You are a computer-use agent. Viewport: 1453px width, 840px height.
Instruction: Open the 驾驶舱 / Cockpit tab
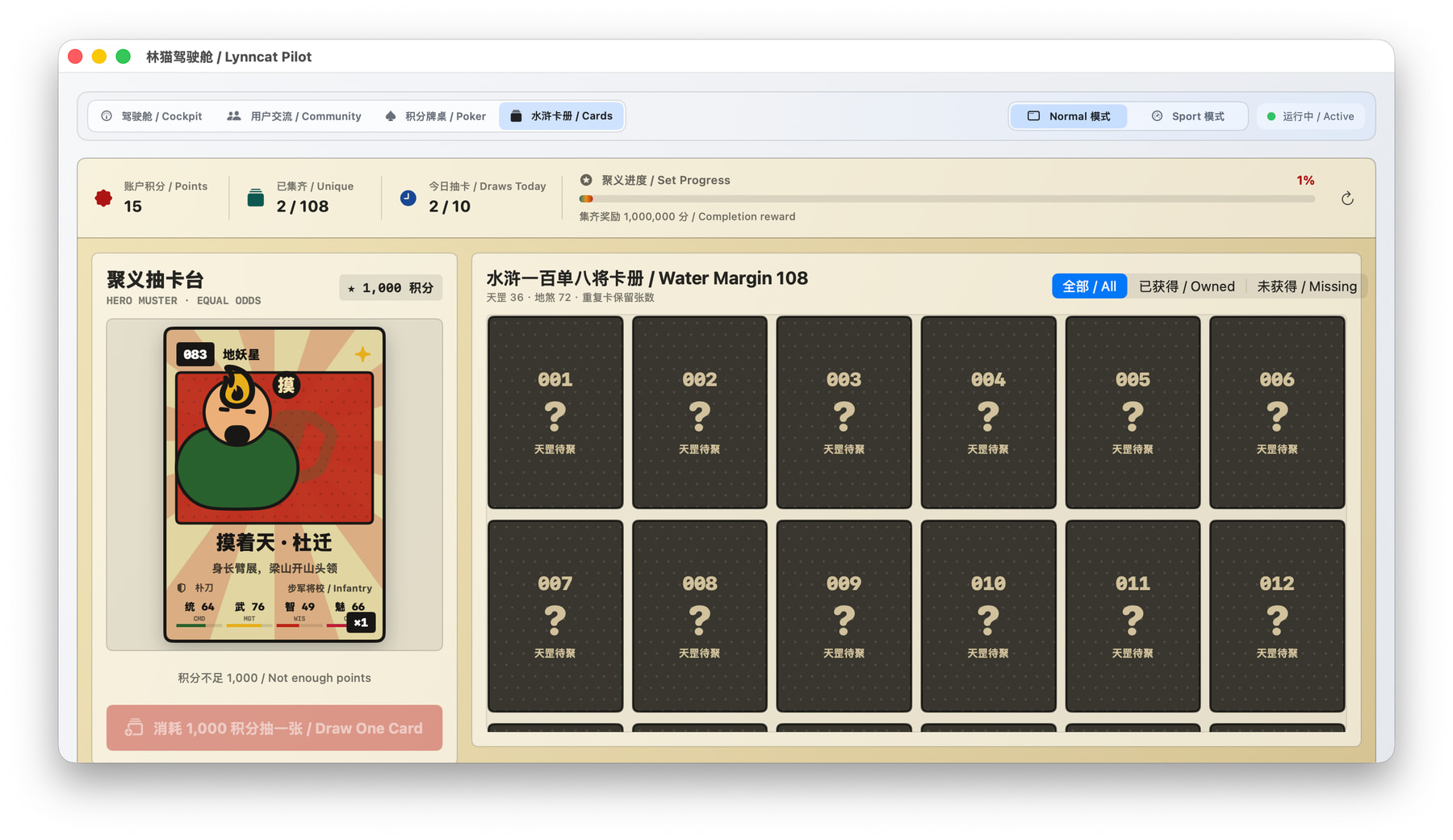(x=152, y=116)
